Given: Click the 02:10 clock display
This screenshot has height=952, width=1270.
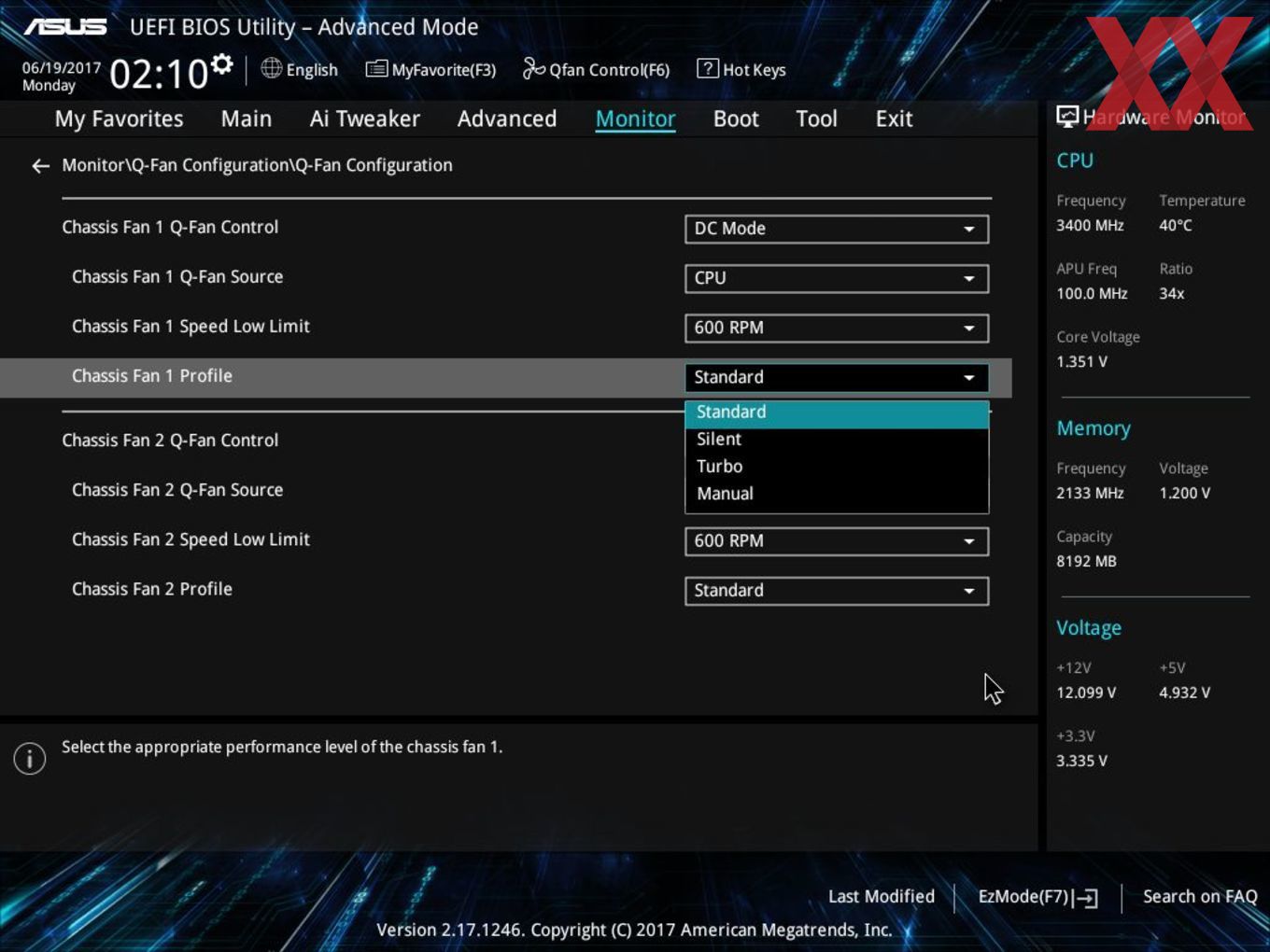Looking at the screenshot, I should pyautogui.click(x=159, y=74).
